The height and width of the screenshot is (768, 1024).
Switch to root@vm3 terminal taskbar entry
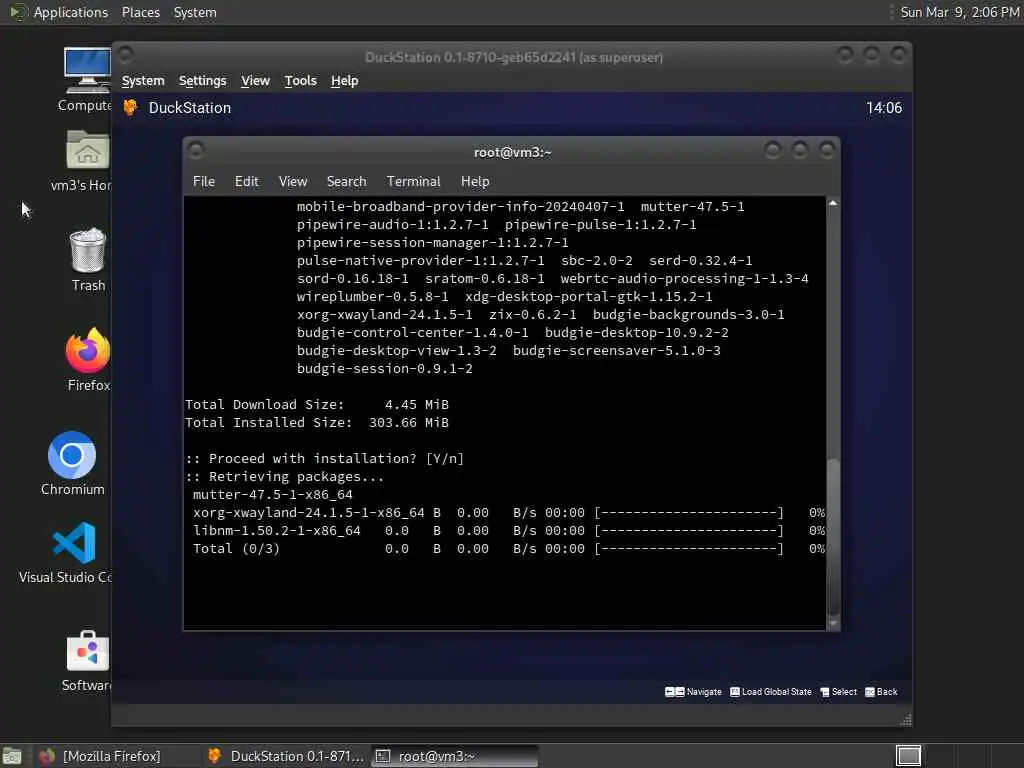[455, 756]
